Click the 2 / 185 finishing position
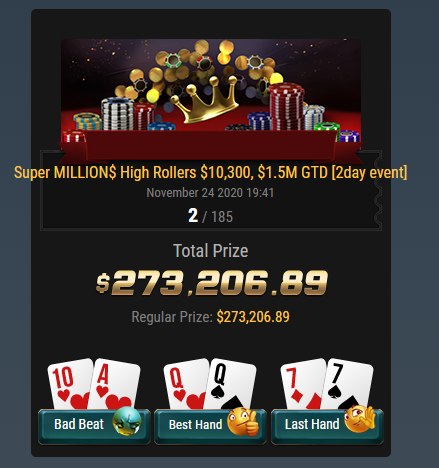The width and height of the screenshot is (439, 468). click(x=210, y=216)
